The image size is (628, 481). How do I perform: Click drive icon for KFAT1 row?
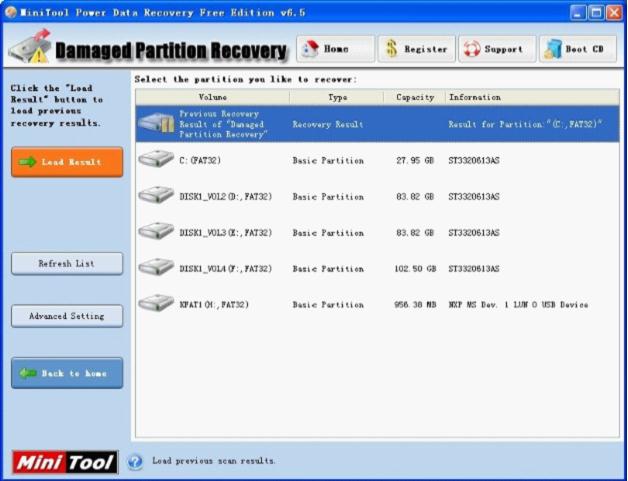pos(156,303)
